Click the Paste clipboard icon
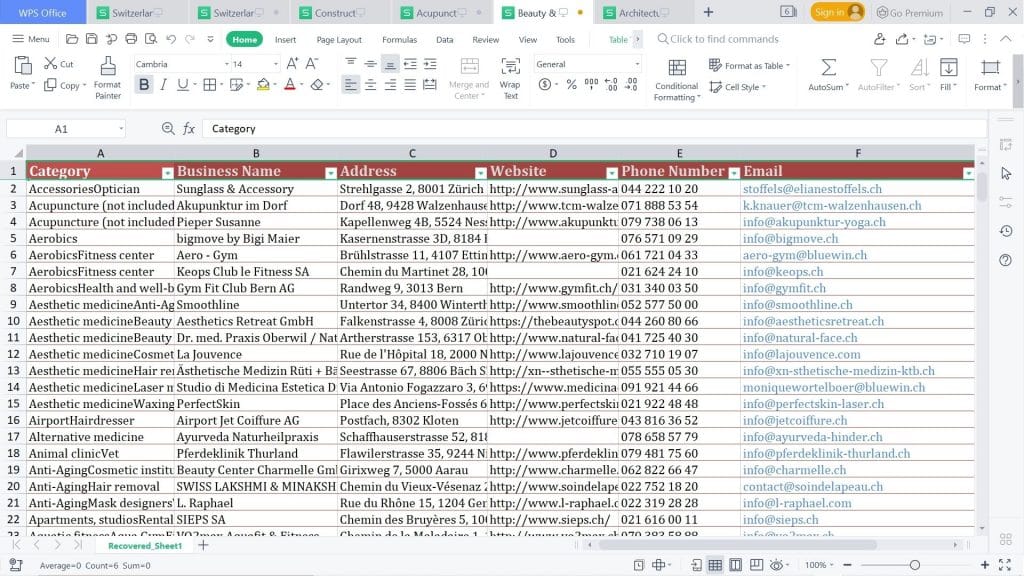 coord(23,66)
